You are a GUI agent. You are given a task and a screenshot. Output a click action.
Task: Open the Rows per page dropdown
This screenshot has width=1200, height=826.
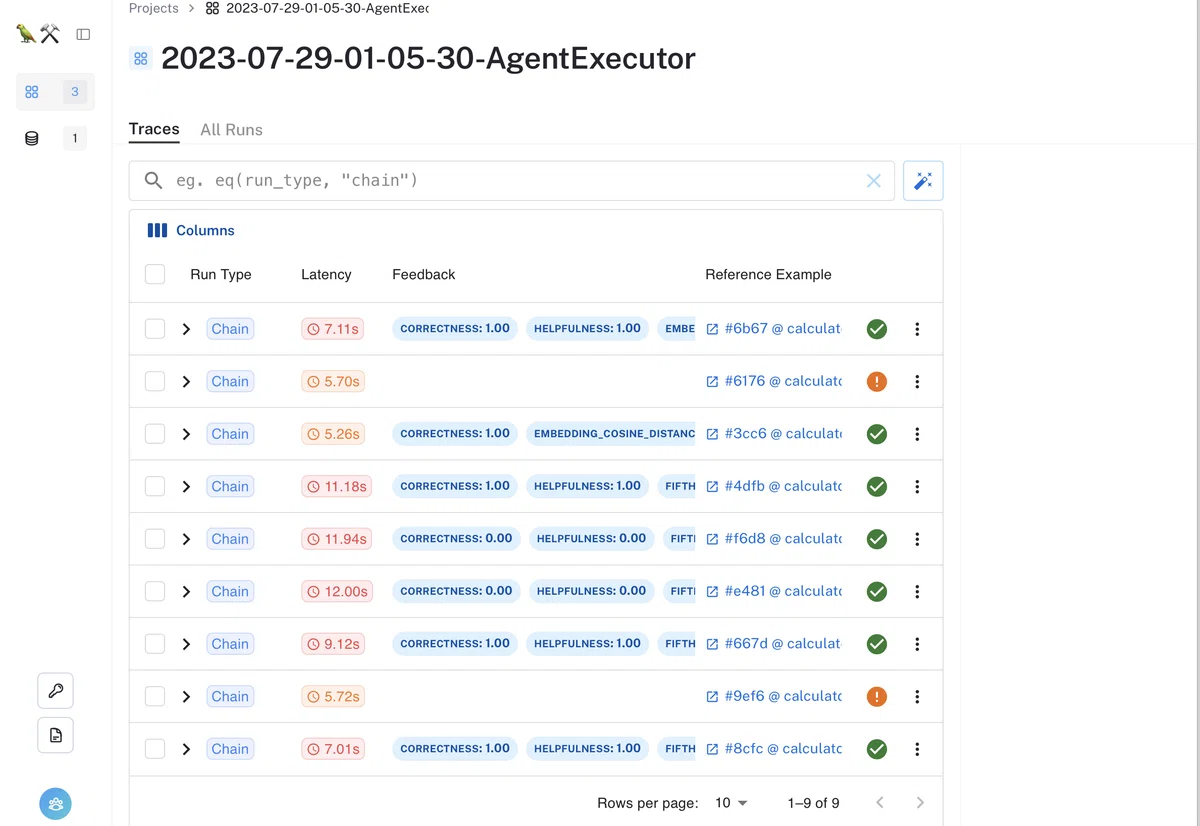[x=731, y=803]
